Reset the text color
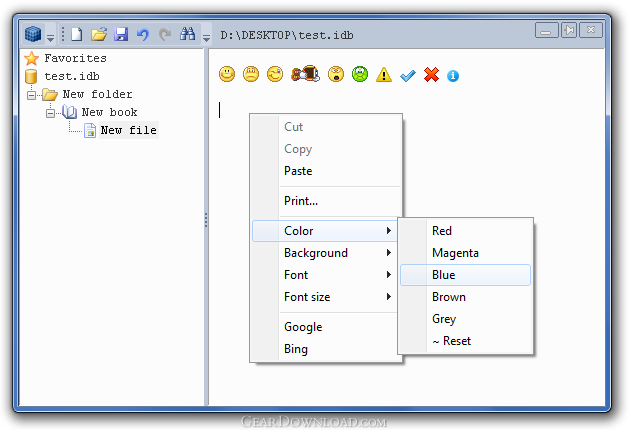629x430 pixels. coord(465,341)
